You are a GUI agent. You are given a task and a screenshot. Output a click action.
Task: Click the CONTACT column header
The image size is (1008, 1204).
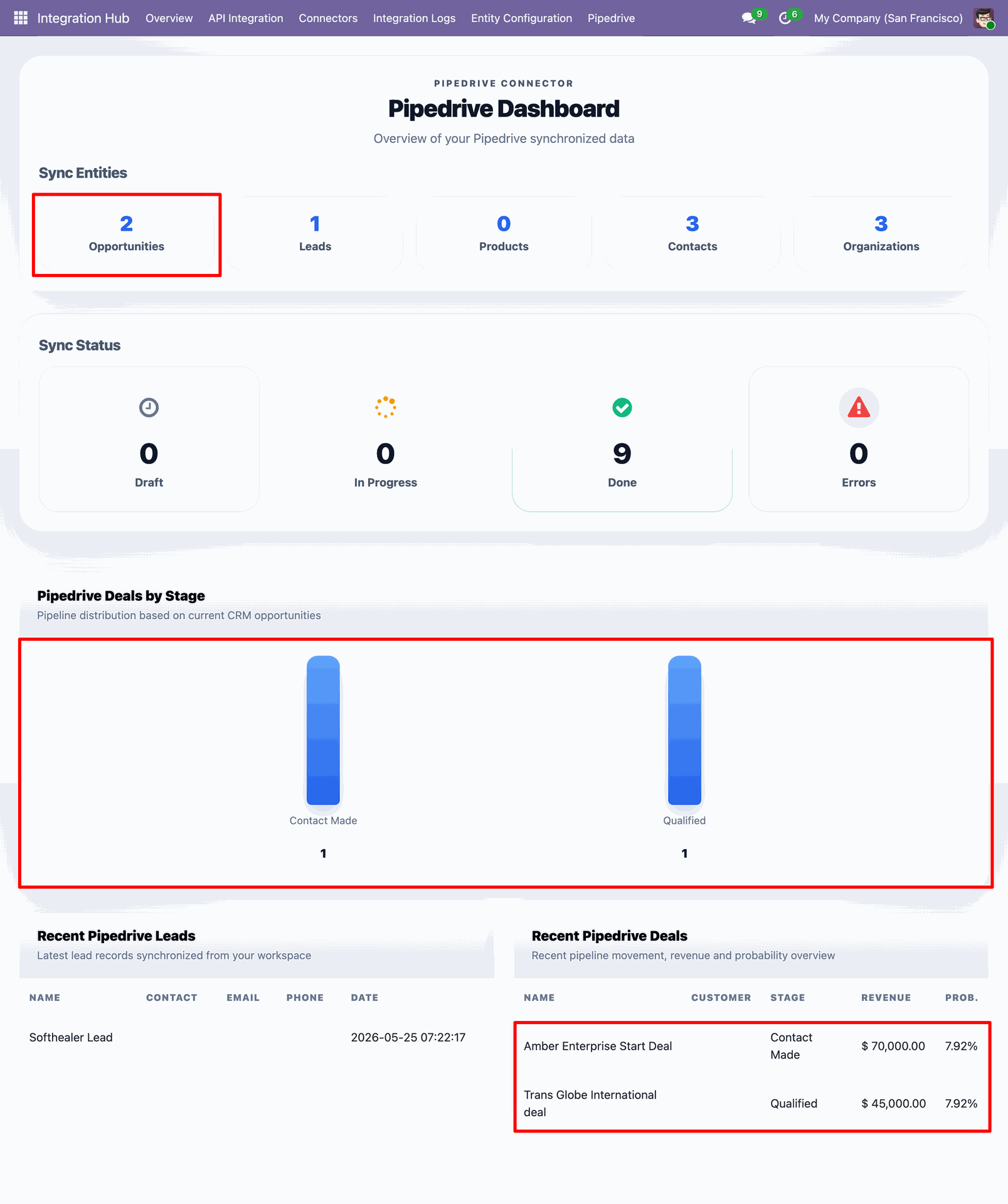point(171,998)
